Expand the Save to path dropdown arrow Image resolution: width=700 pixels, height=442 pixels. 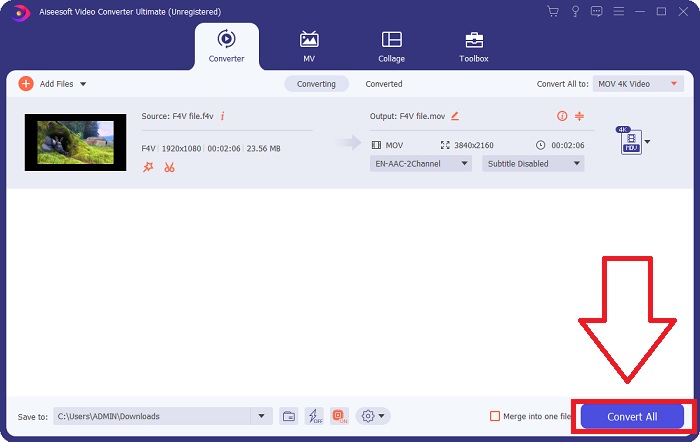(x=262, y=416)
